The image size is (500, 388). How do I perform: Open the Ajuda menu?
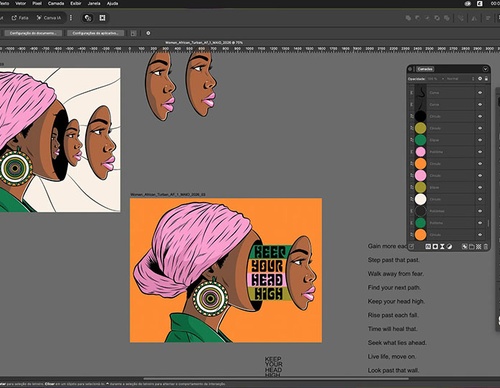[112, 3]
